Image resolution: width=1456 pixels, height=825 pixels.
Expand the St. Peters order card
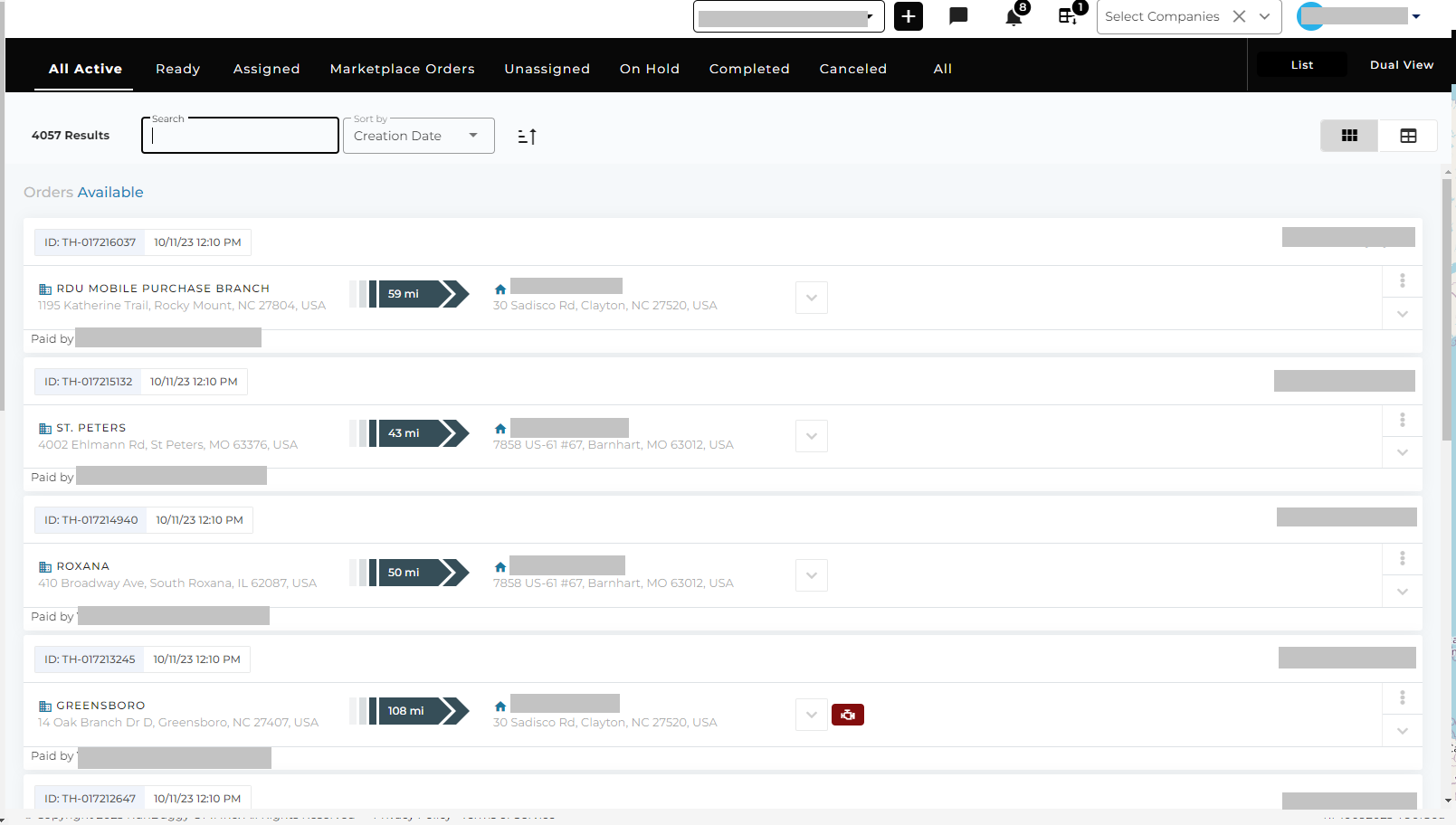tap(1403, 452)
